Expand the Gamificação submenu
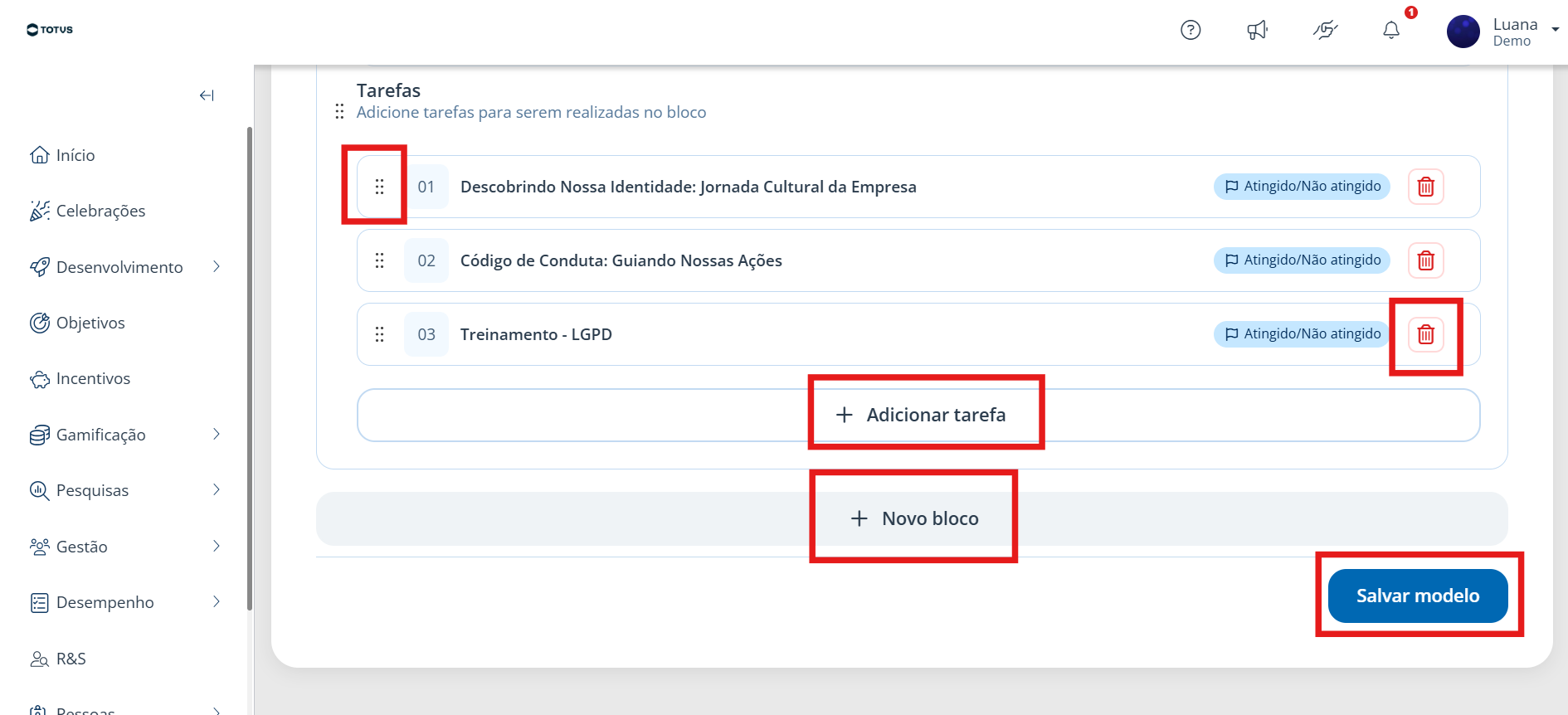Viewport: 1568px width, 715px height. (x=217, y=434)
